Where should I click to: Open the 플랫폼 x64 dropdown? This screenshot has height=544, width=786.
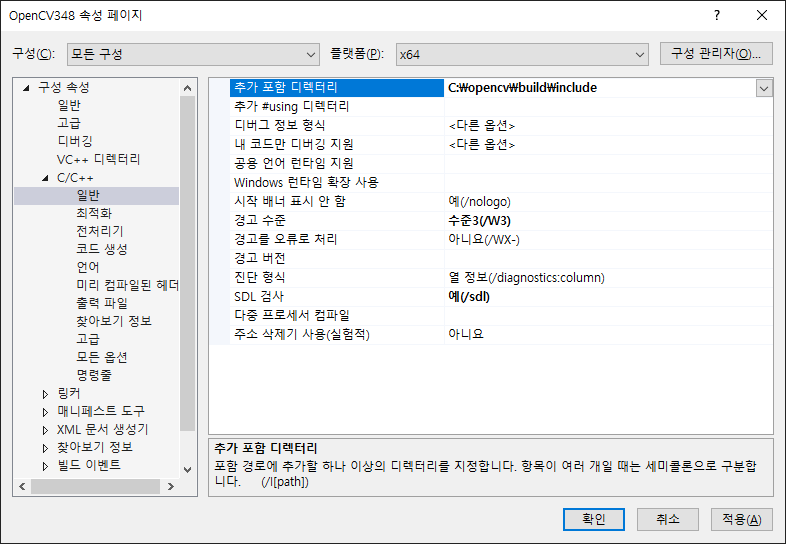pyautogui.click(x=522, y=54)
